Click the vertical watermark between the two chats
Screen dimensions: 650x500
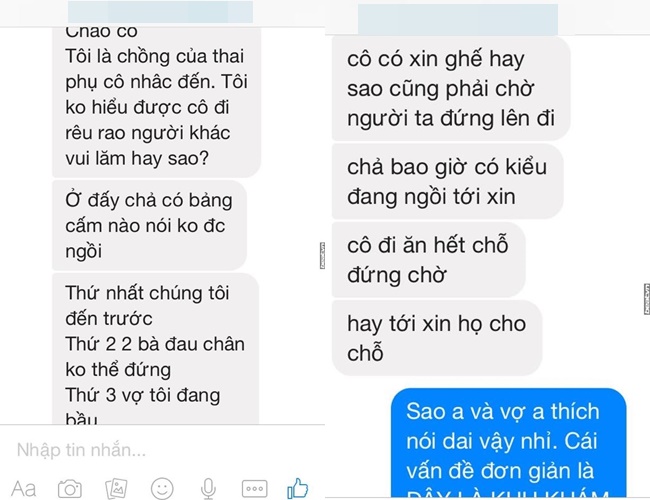[x=323, y=255]
